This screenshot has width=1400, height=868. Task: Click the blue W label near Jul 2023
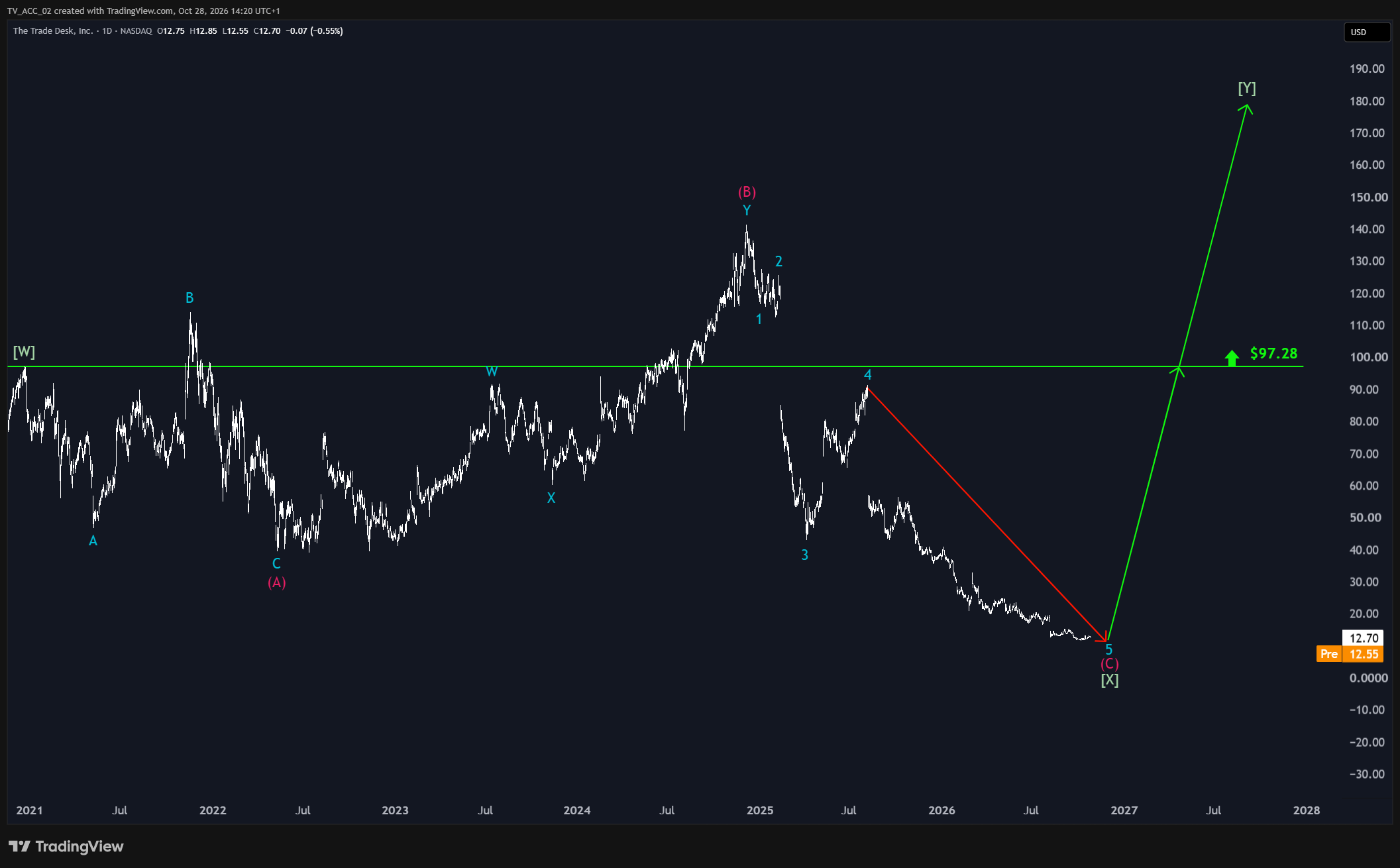point(492,371)
